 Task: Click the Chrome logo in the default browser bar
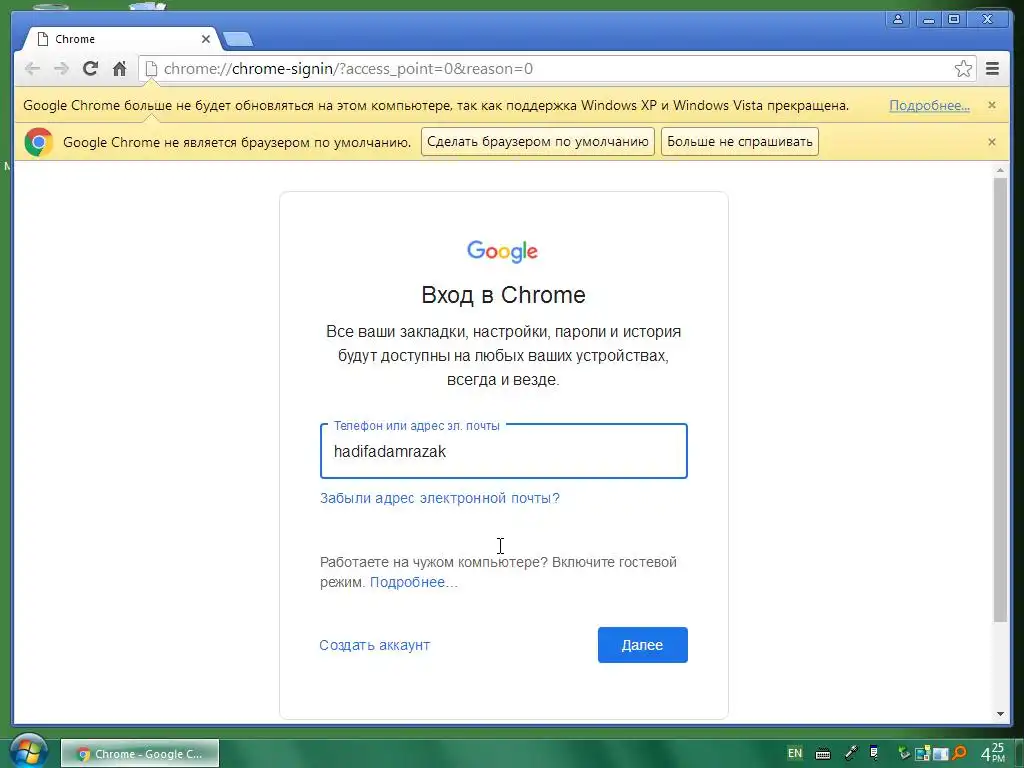point(39,142)
